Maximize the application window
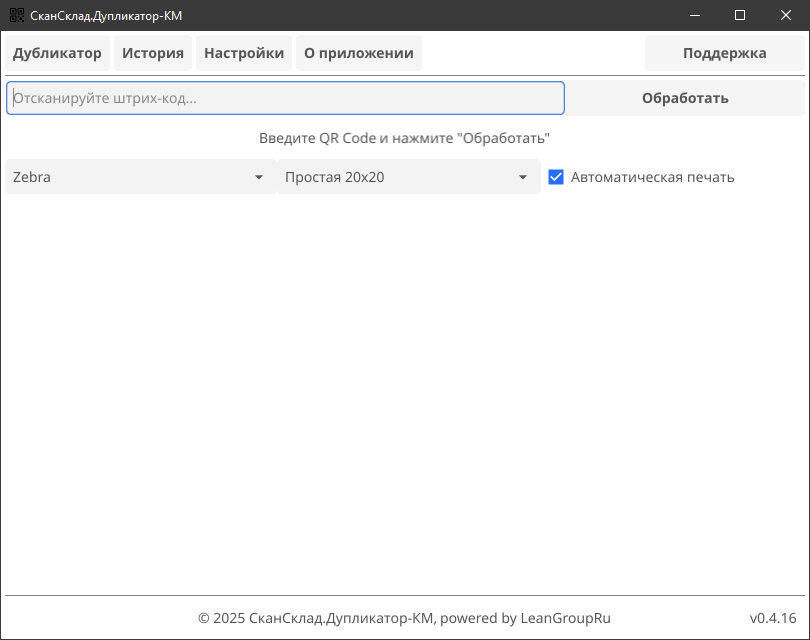810x640 pixels. click(740, 15)
